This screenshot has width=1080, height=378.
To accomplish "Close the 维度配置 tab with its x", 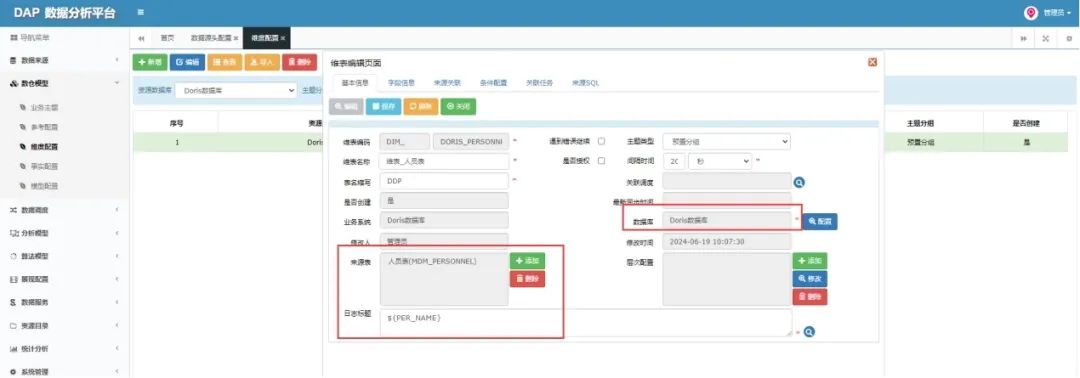I will point(282,38).
